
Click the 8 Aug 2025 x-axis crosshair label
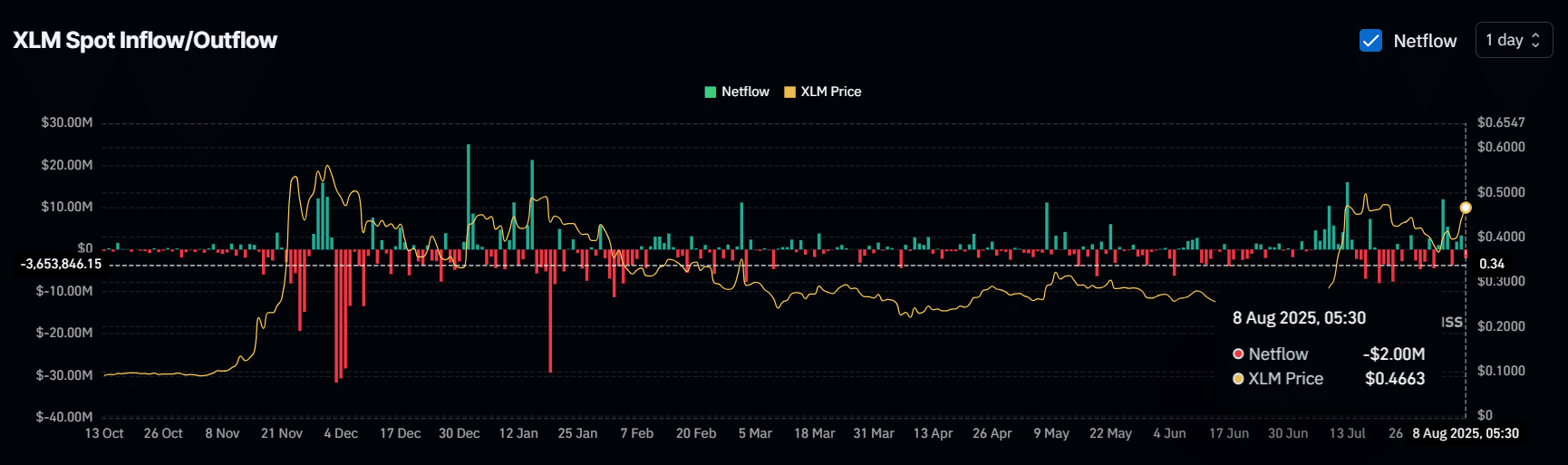click(1466, 433)
